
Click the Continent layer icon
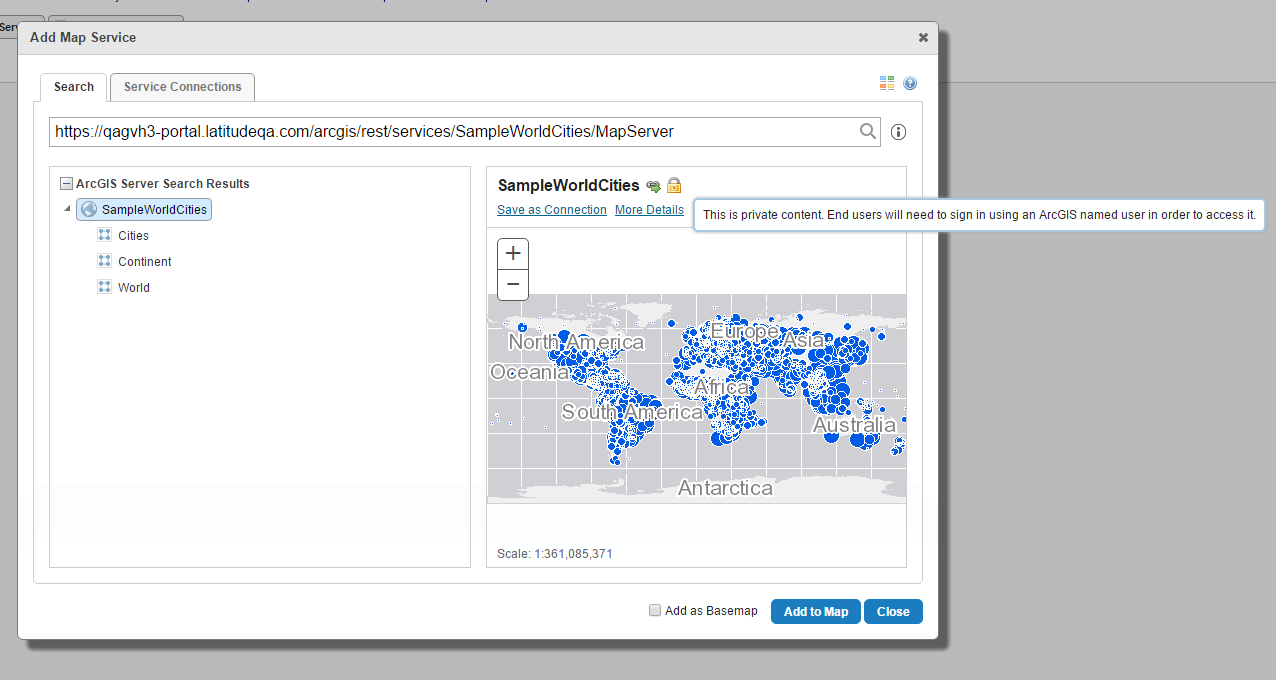[104, 261]
